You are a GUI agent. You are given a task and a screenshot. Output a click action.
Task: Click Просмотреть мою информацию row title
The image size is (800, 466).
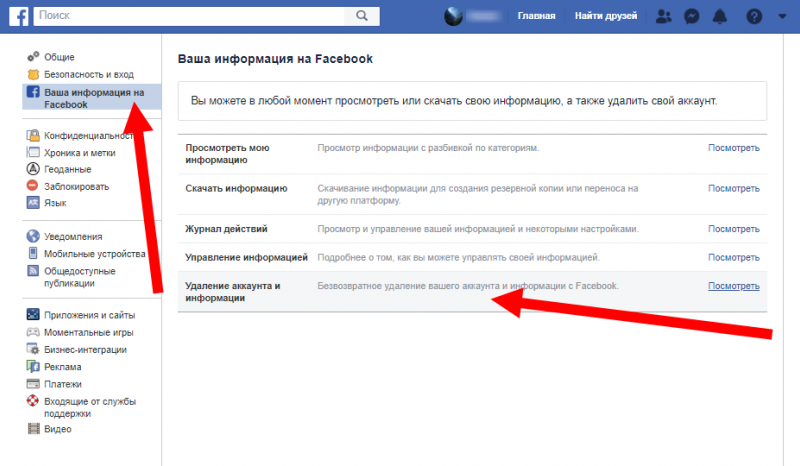(227, 154)
